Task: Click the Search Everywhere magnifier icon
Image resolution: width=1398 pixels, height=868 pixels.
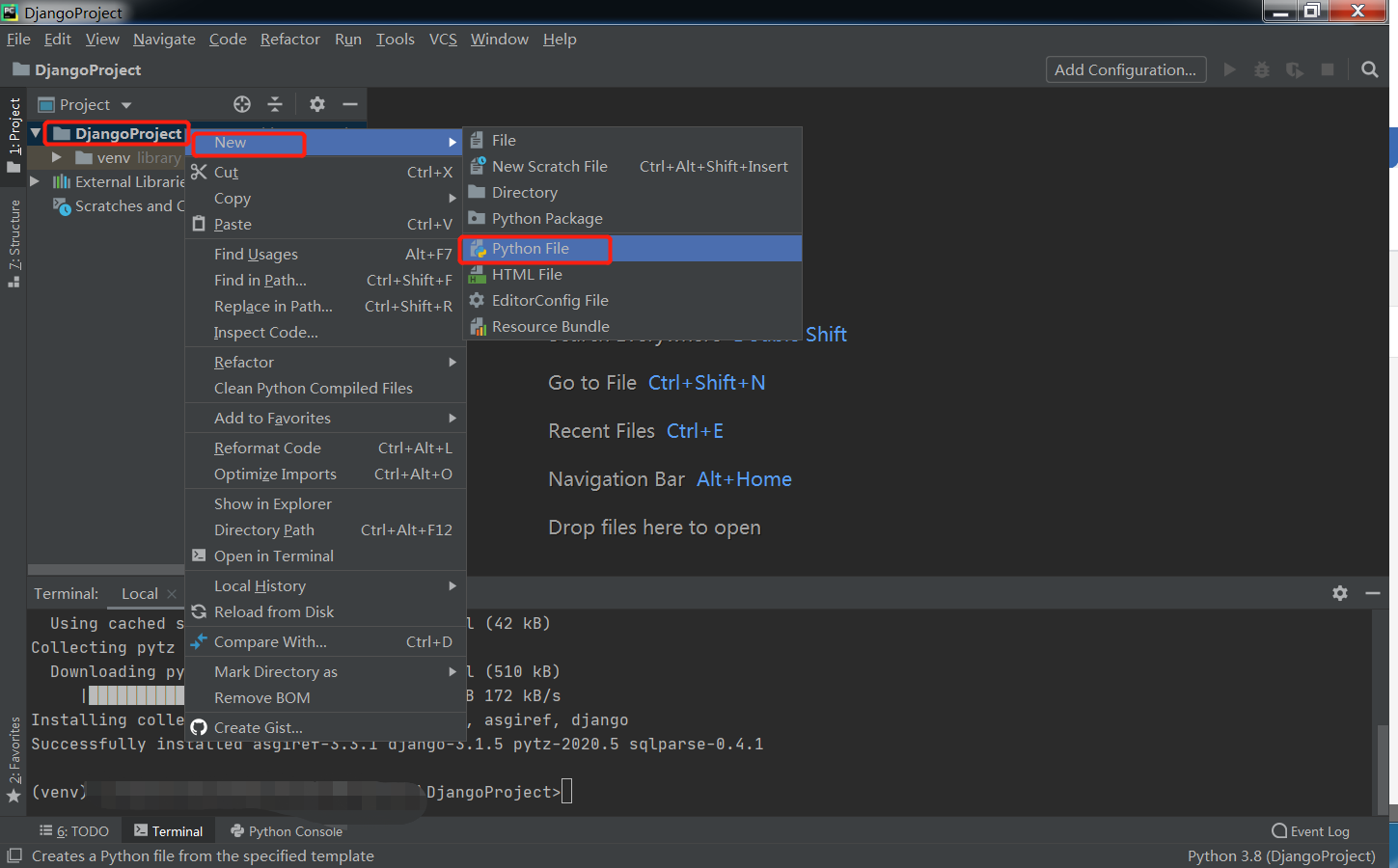Action: [x=1369, y=69]
